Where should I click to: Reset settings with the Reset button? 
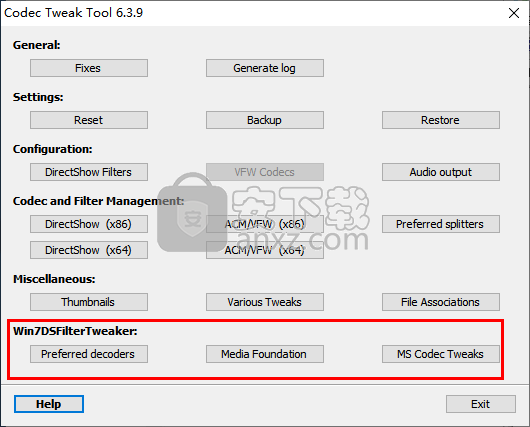[x=89, y=120]
